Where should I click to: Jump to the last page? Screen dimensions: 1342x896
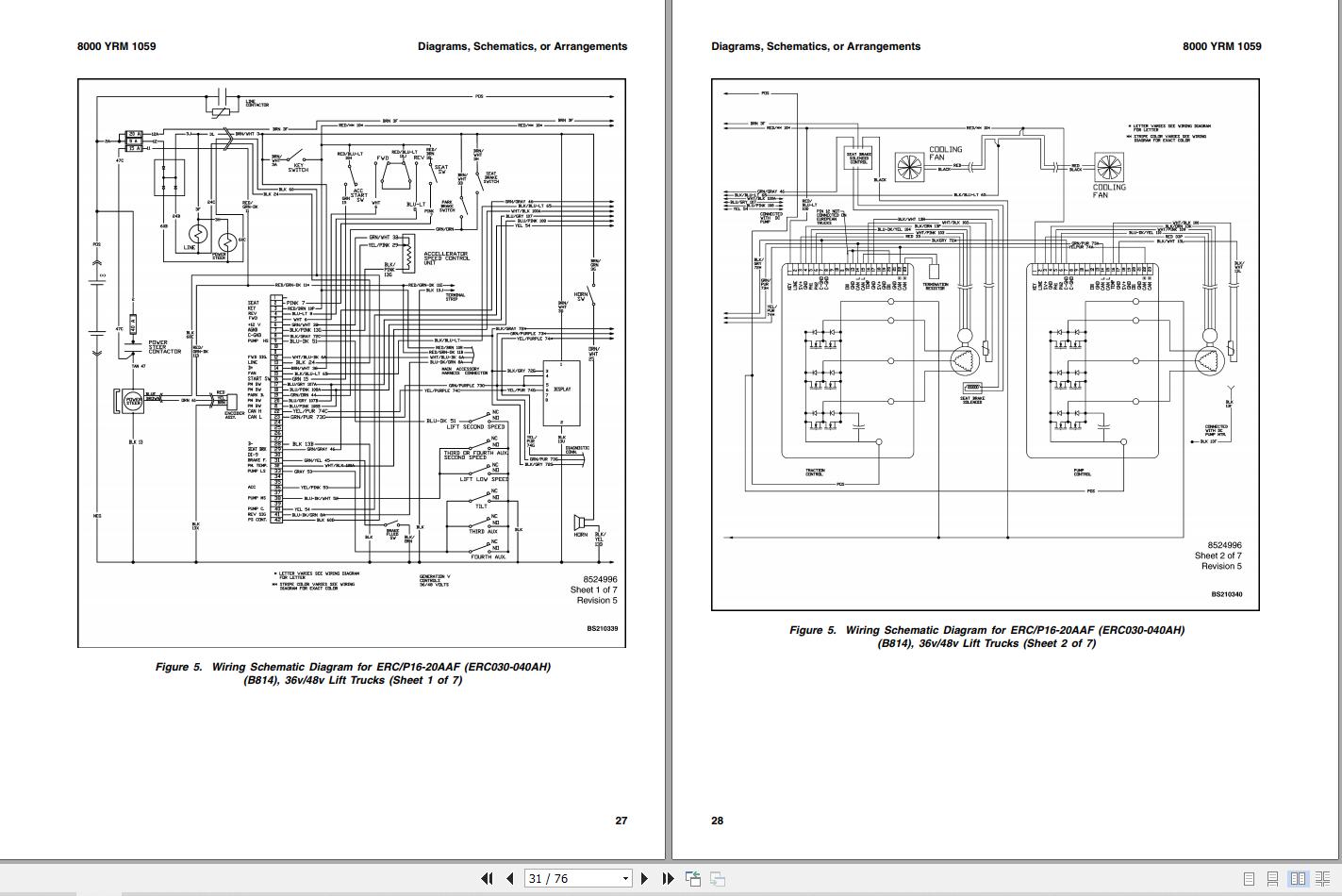coord(668,878)
